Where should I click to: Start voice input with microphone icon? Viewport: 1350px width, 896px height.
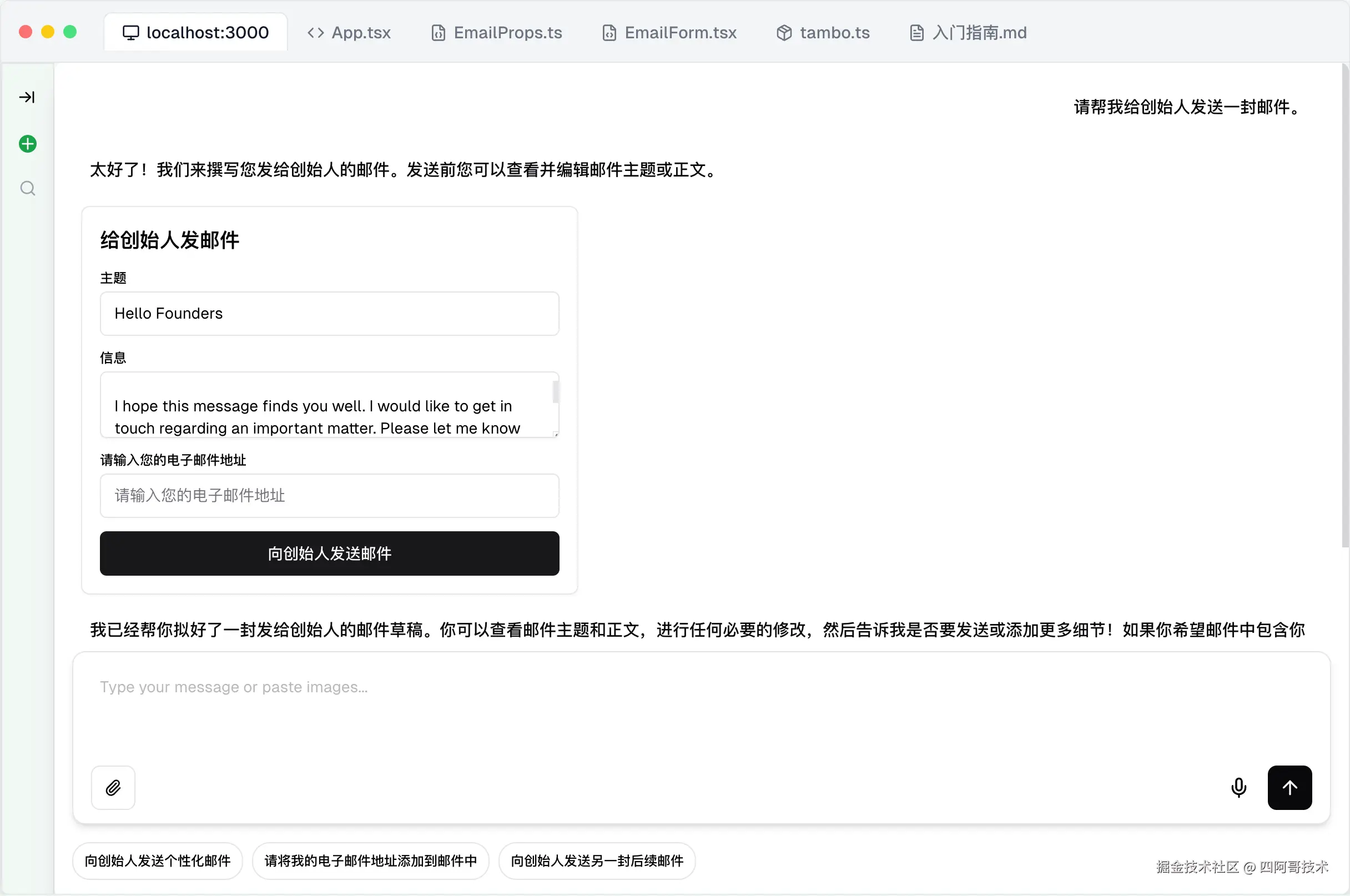1238,787
